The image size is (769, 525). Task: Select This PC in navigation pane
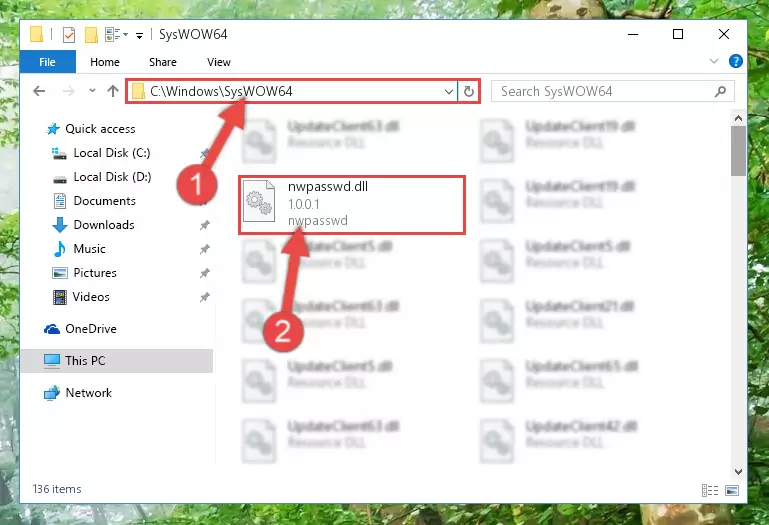(x=117, y=361)
